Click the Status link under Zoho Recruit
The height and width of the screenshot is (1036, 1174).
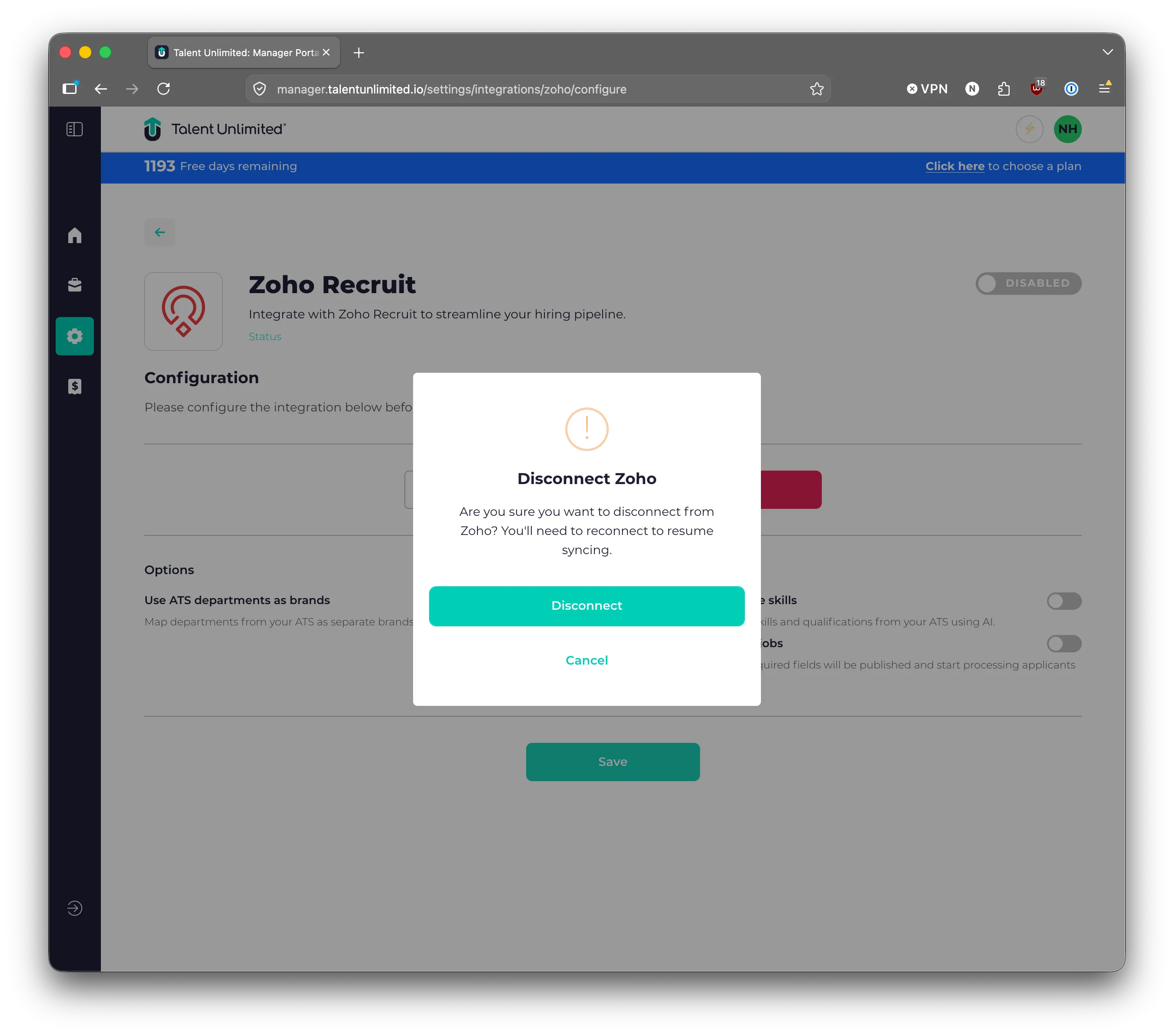coord(265,337)
